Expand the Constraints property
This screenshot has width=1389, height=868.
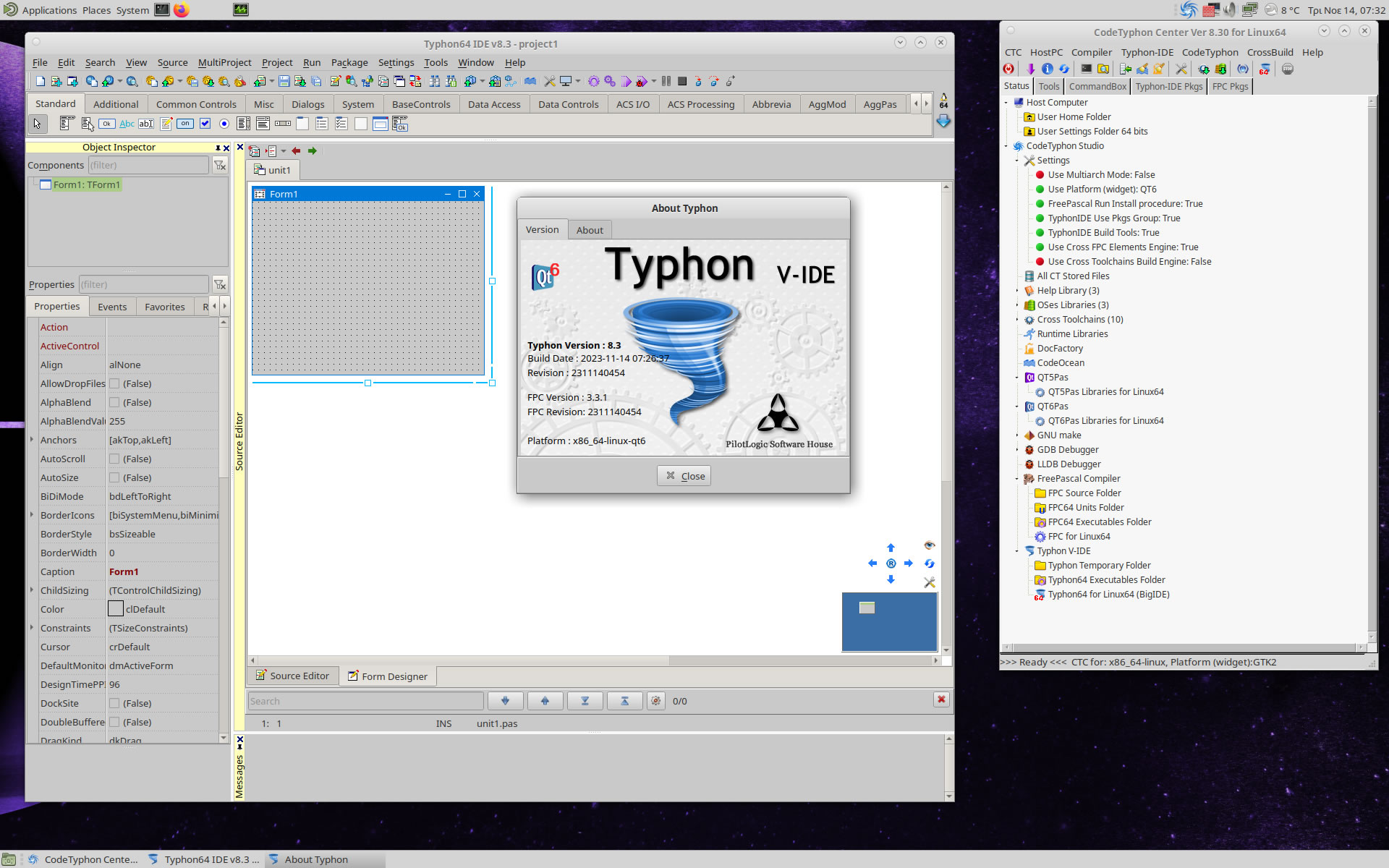tap(32, 628)
